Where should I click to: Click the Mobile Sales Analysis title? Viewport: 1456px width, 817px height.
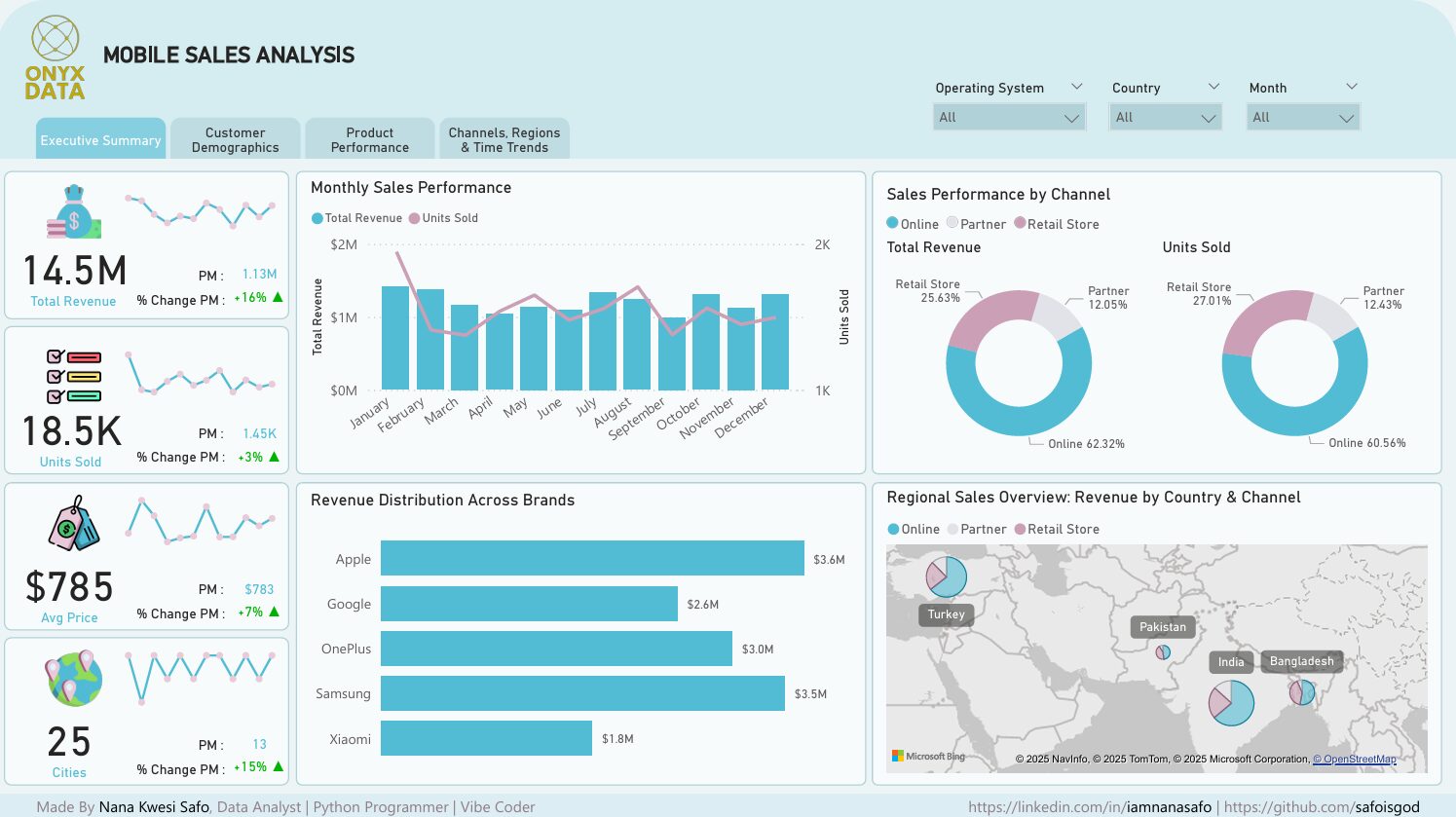(229, 55)
